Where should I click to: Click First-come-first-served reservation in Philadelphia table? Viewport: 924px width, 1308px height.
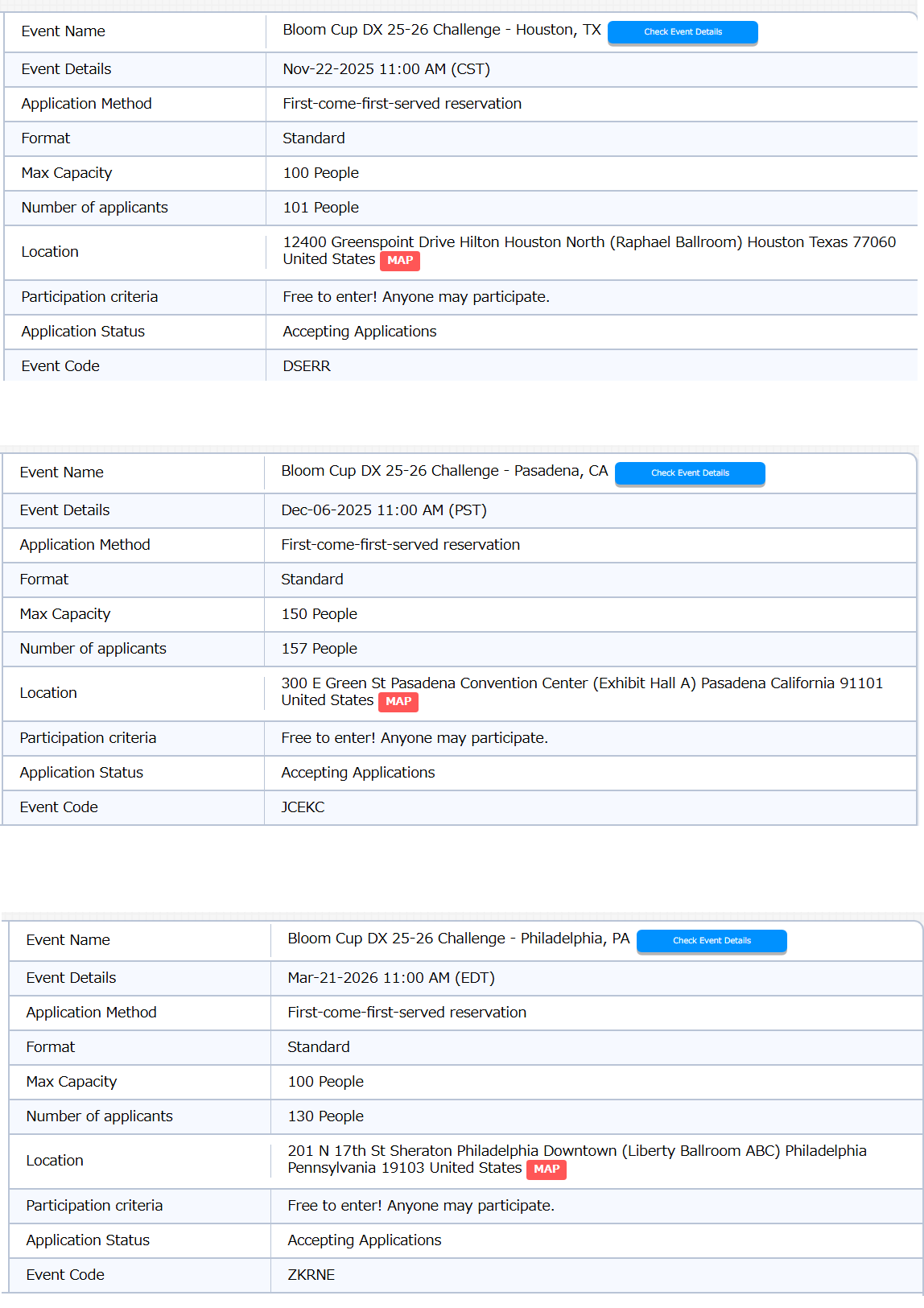407,1013
